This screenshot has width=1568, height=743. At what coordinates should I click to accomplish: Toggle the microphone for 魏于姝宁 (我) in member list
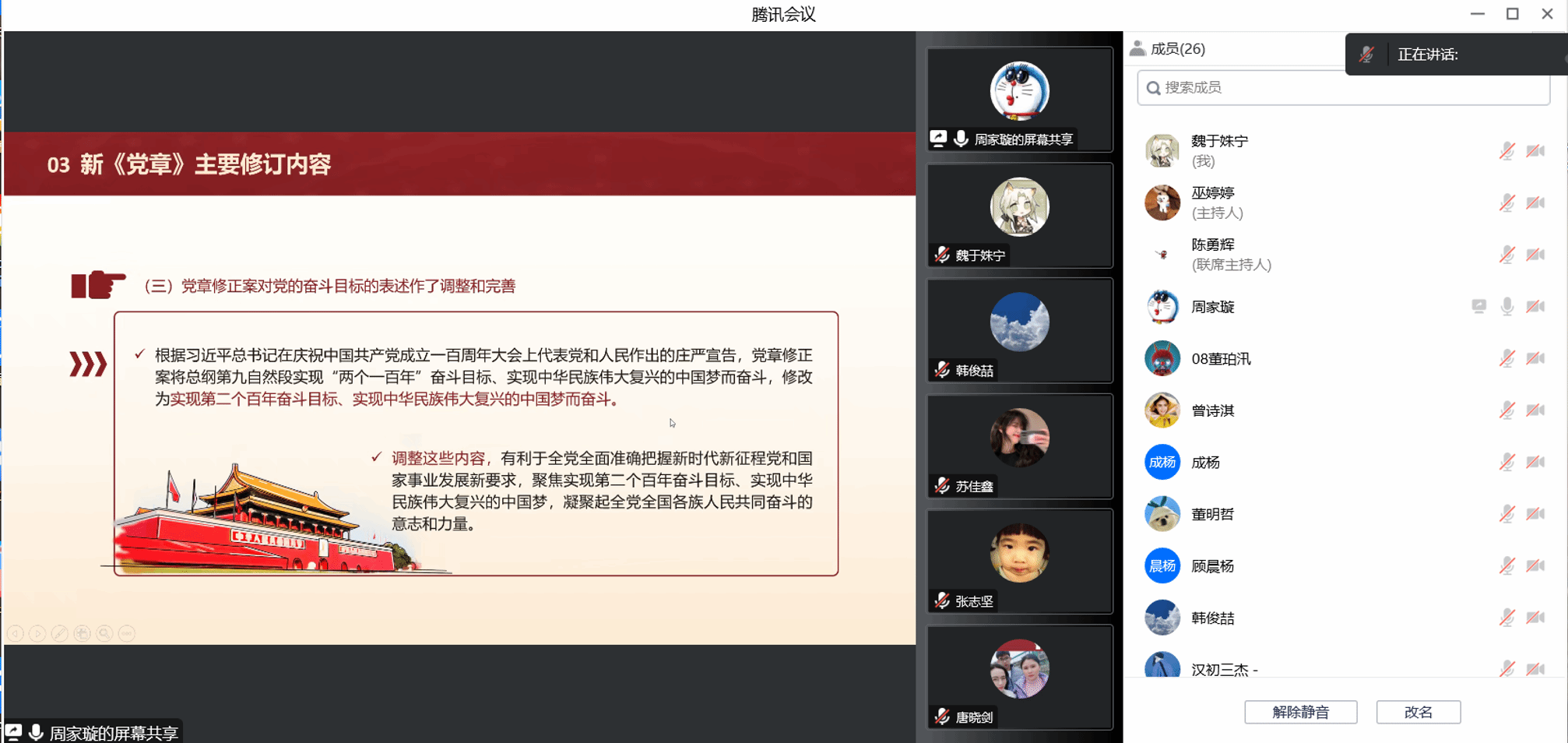coord(1506,151)
